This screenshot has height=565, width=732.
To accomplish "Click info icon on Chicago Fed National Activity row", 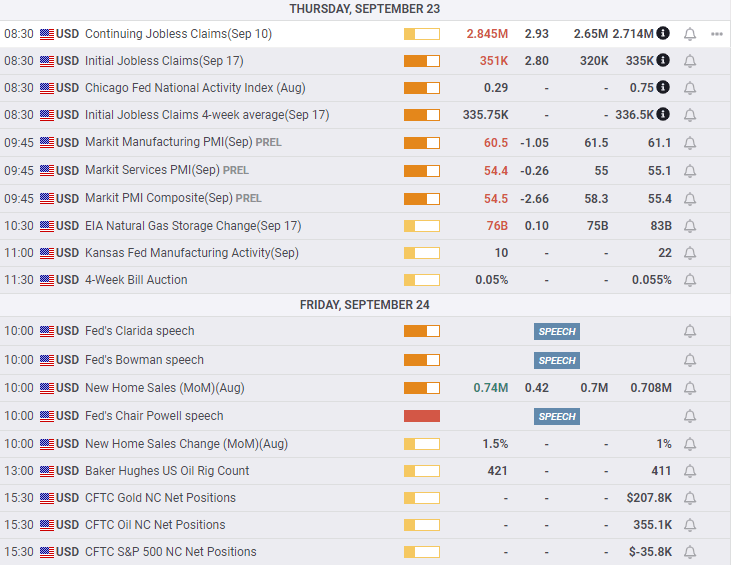I will pyautogui.click(x=663, y=88).
